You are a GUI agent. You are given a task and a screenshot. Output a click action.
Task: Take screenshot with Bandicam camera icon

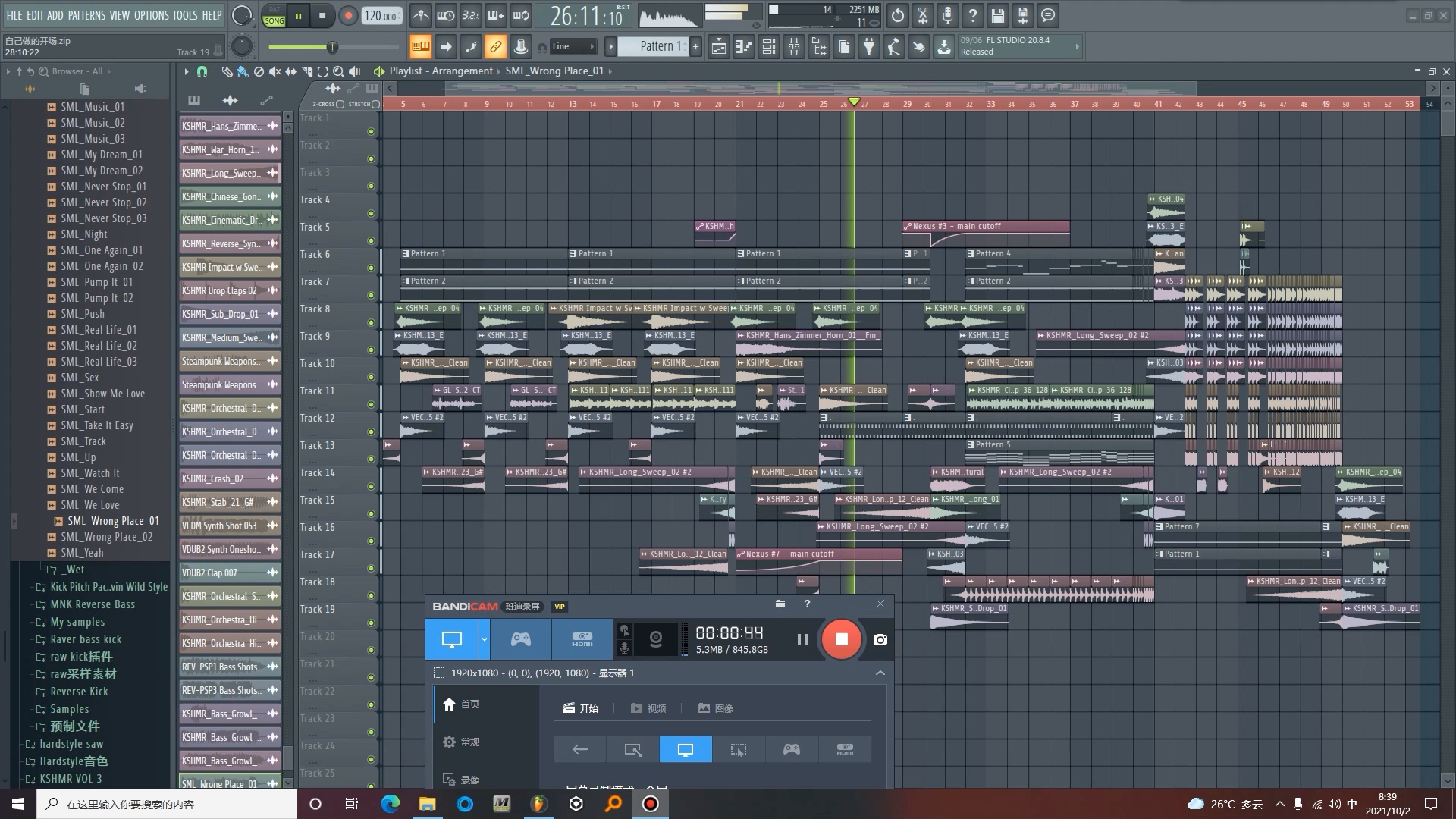(x=880, y=639)
